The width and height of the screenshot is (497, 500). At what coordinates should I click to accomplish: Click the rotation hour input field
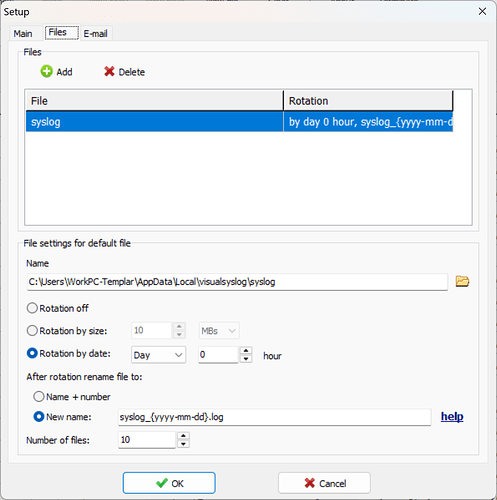tap(218, 355)
